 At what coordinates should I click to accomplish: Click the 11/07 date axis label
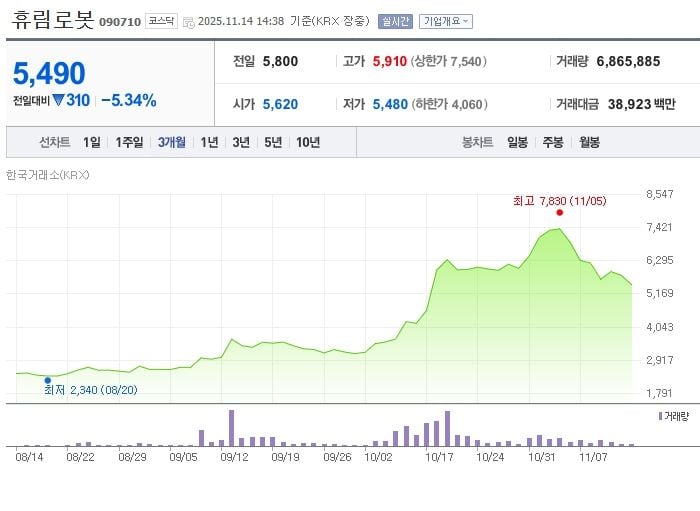(593, 457)
